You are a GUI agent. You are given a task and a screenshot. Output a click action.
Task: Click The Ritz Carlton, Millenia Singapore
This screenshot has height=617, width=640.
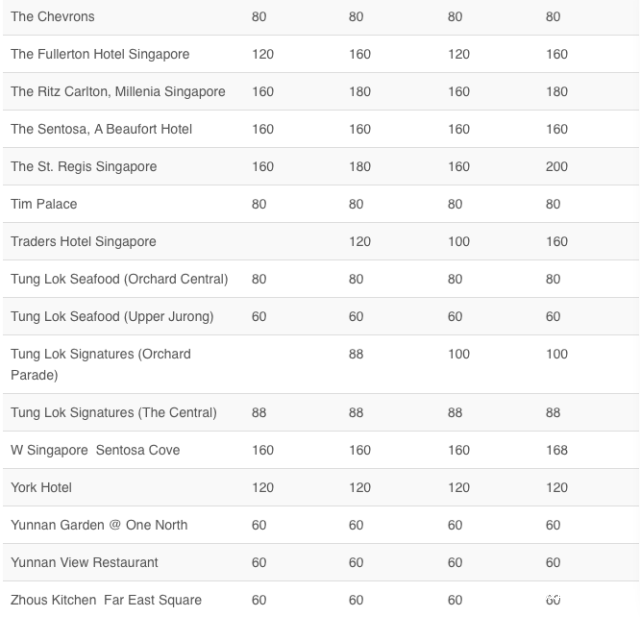point(117,92)
